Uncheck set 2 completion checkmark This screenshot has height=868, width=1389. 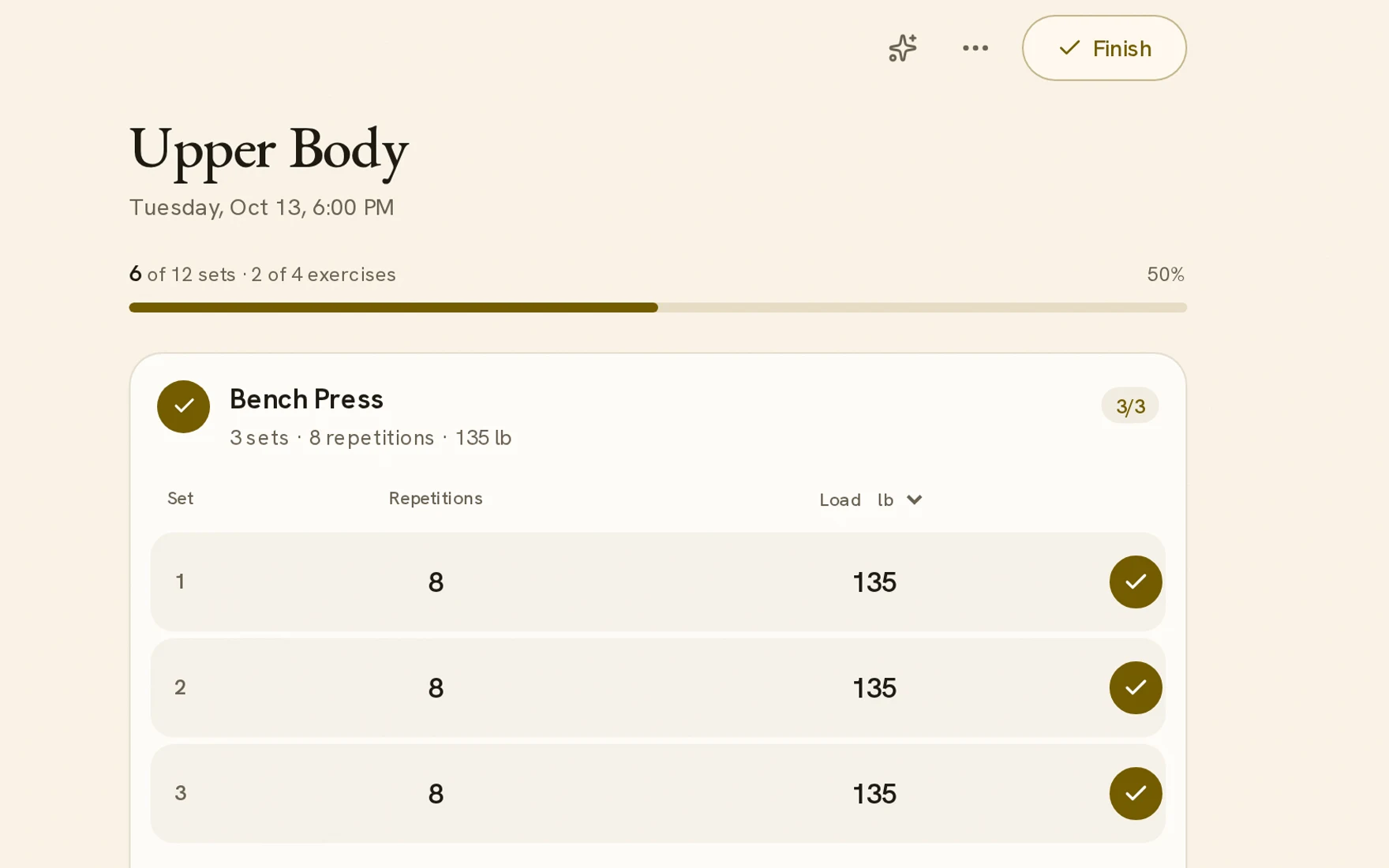click(1135, 687)
